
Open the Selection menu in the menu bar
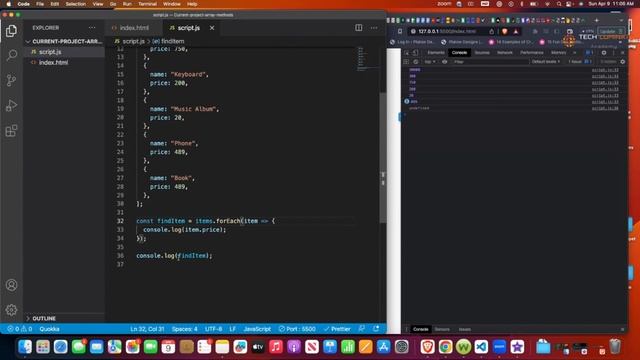76,4
